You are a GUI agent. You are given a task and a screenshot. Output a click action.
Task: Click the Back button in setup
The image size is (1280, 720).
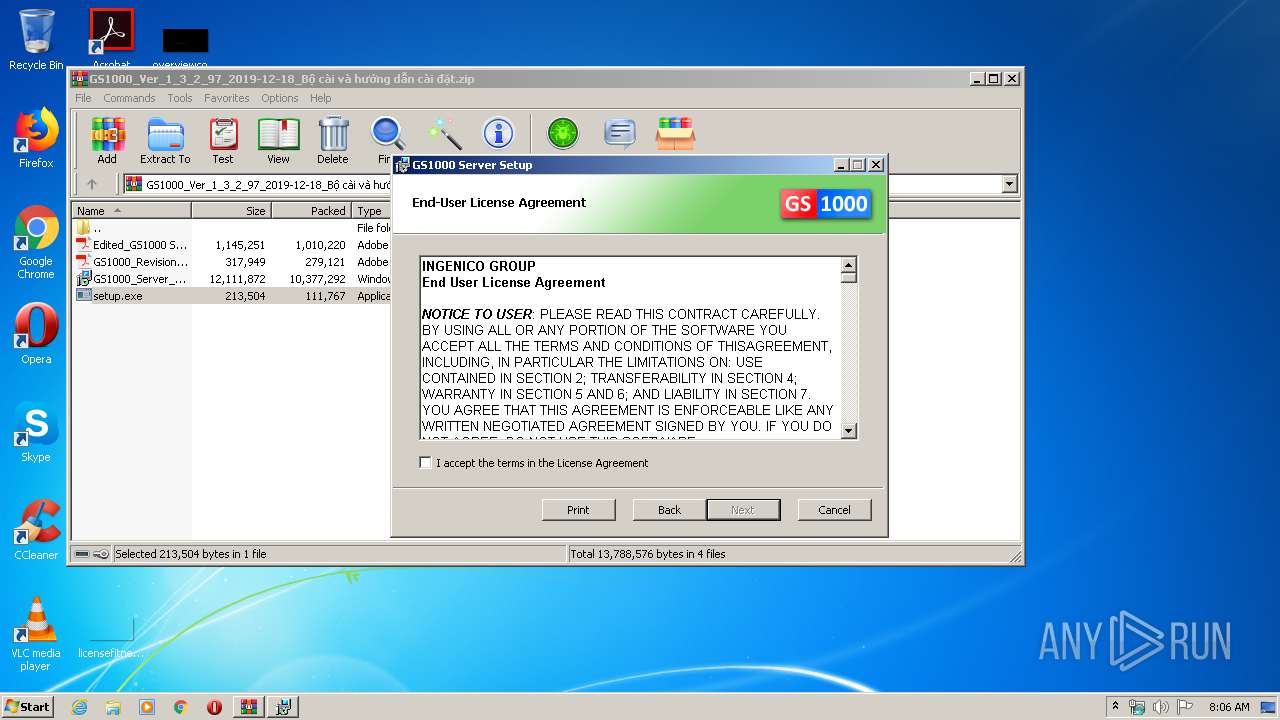[669, 510]
